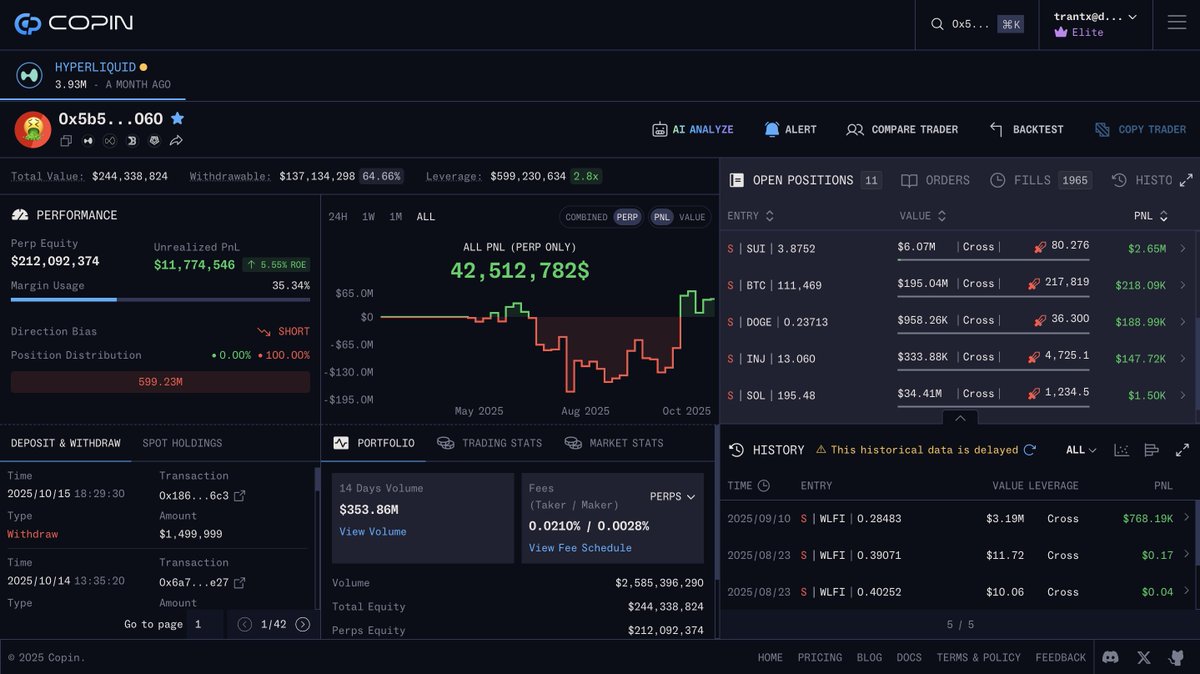The height and width of the screenshot is (674, 1200).
Task: Click the Go to page input
Action: tap(204, 624)
